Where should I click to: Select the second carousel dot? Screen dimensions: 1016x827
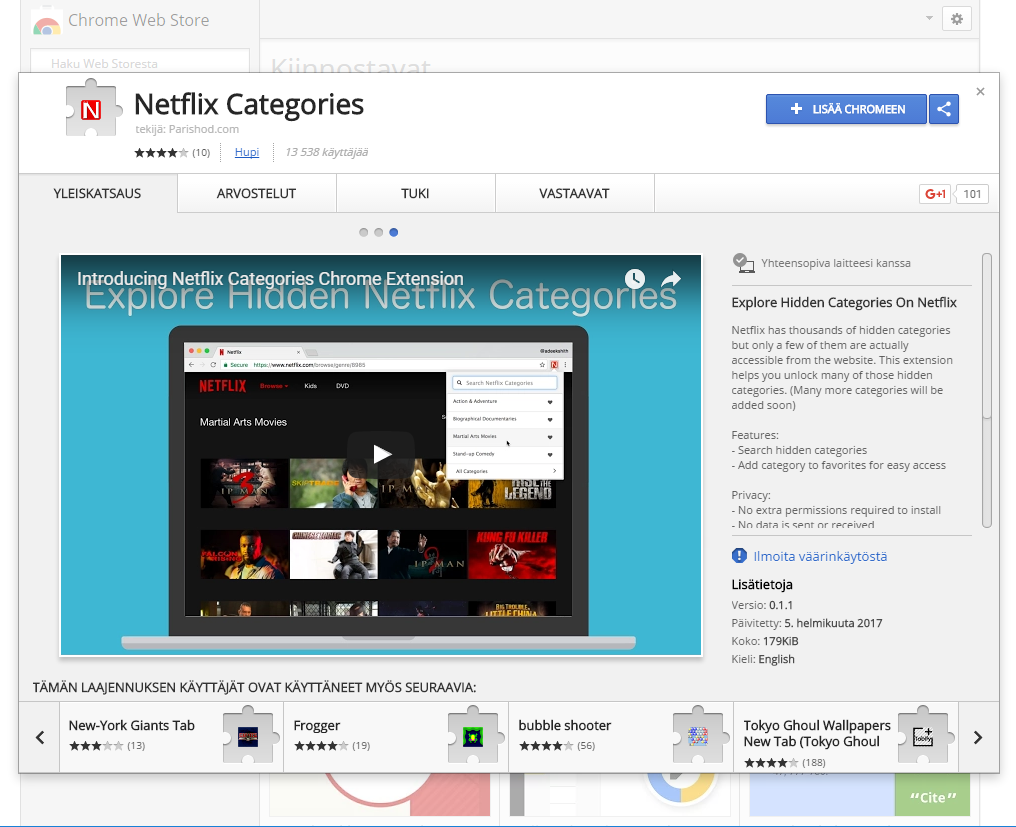379,232
